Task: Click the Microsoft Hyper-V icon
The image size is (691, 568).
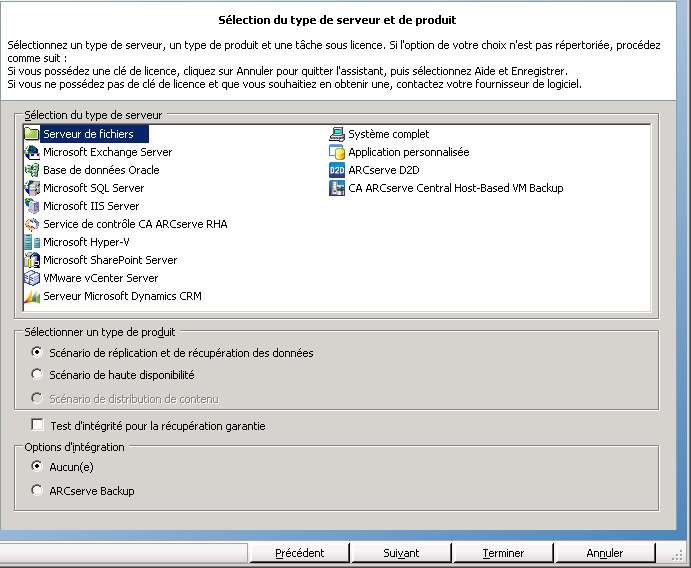Action: pos(32,242)
